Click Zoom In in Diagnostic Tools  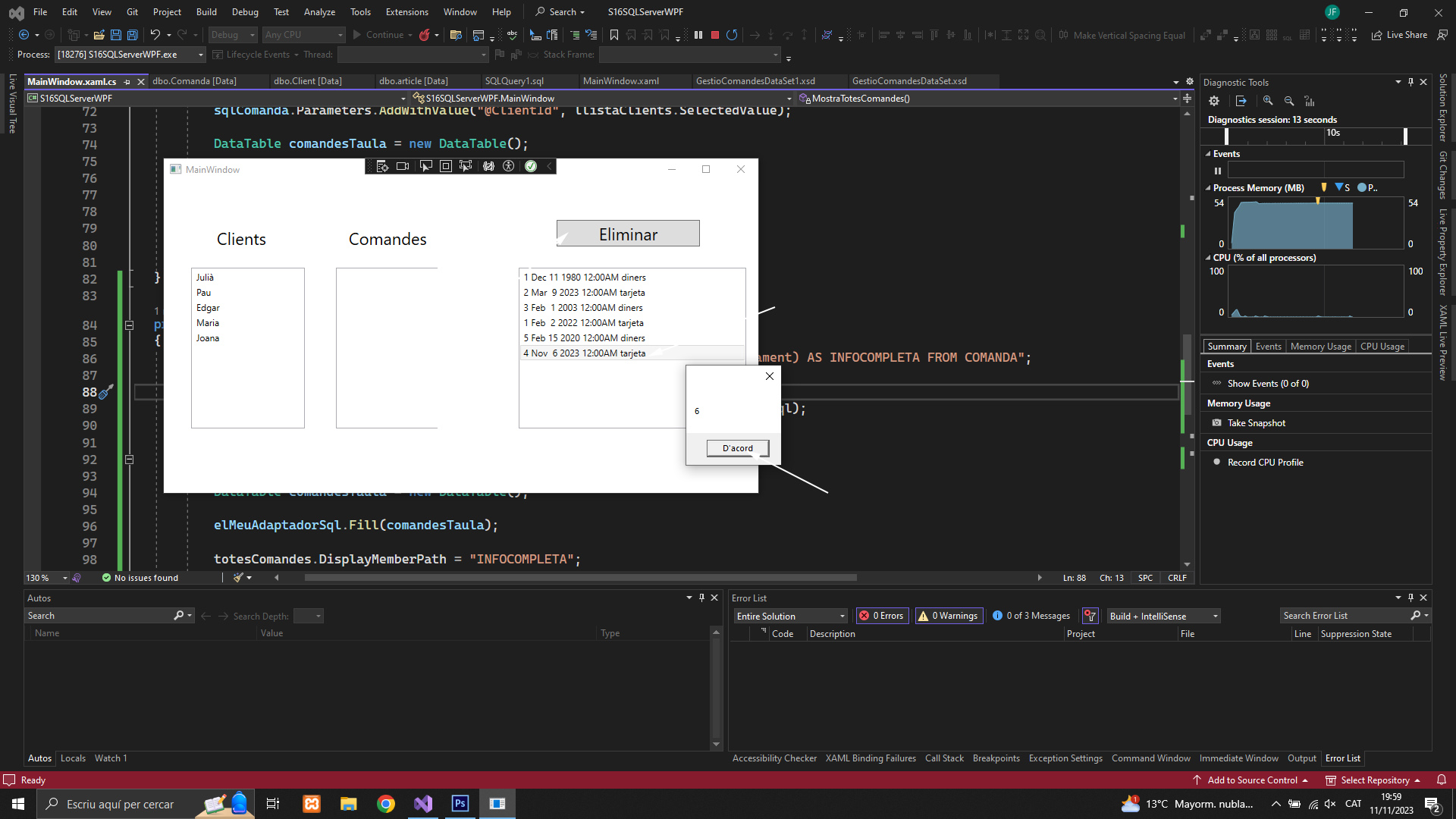coord(1267,101)
